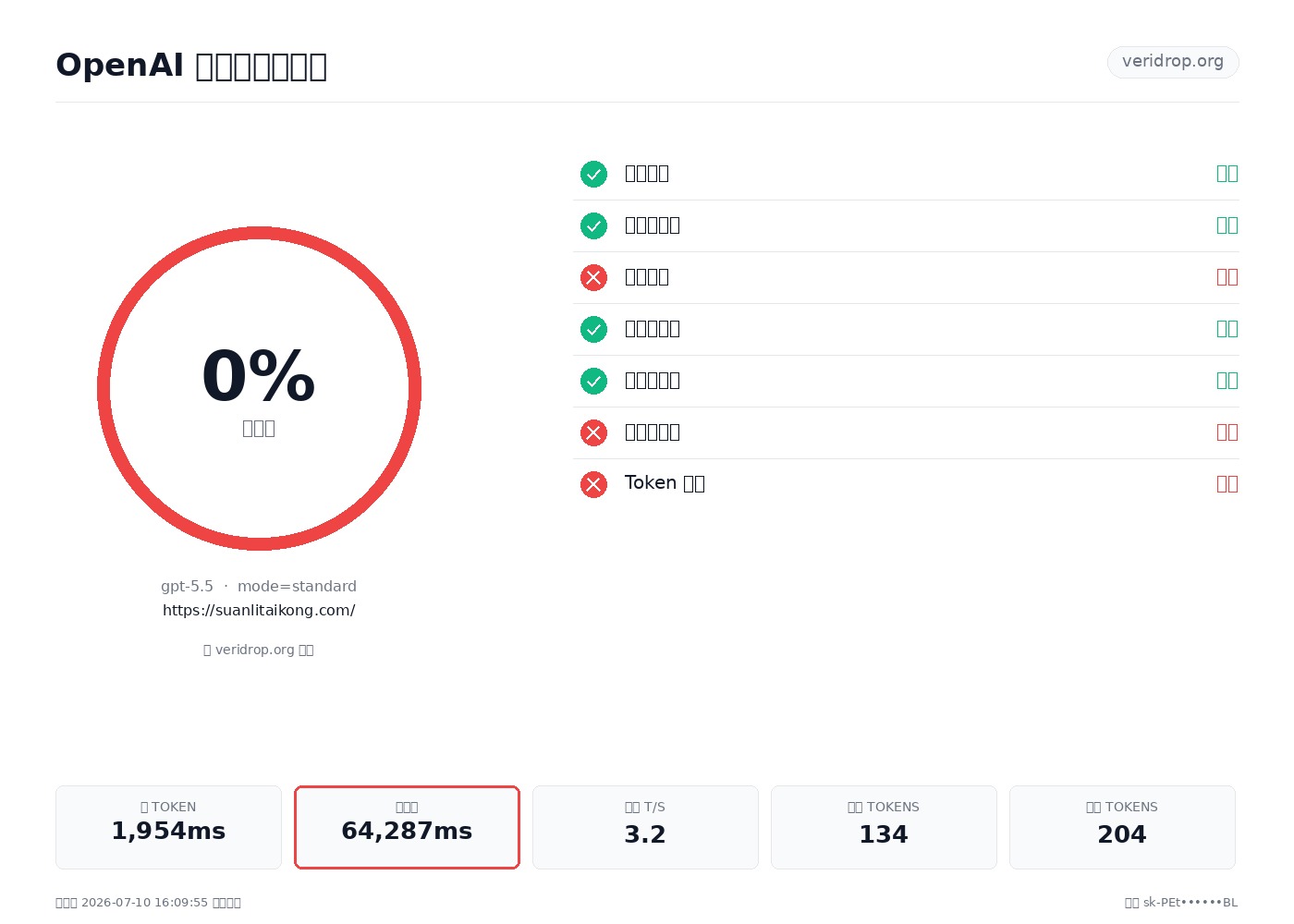Click the red cross icon beside the Token row
The height and width of the screenshot is (924, 1294).
[x=593, y=484]
